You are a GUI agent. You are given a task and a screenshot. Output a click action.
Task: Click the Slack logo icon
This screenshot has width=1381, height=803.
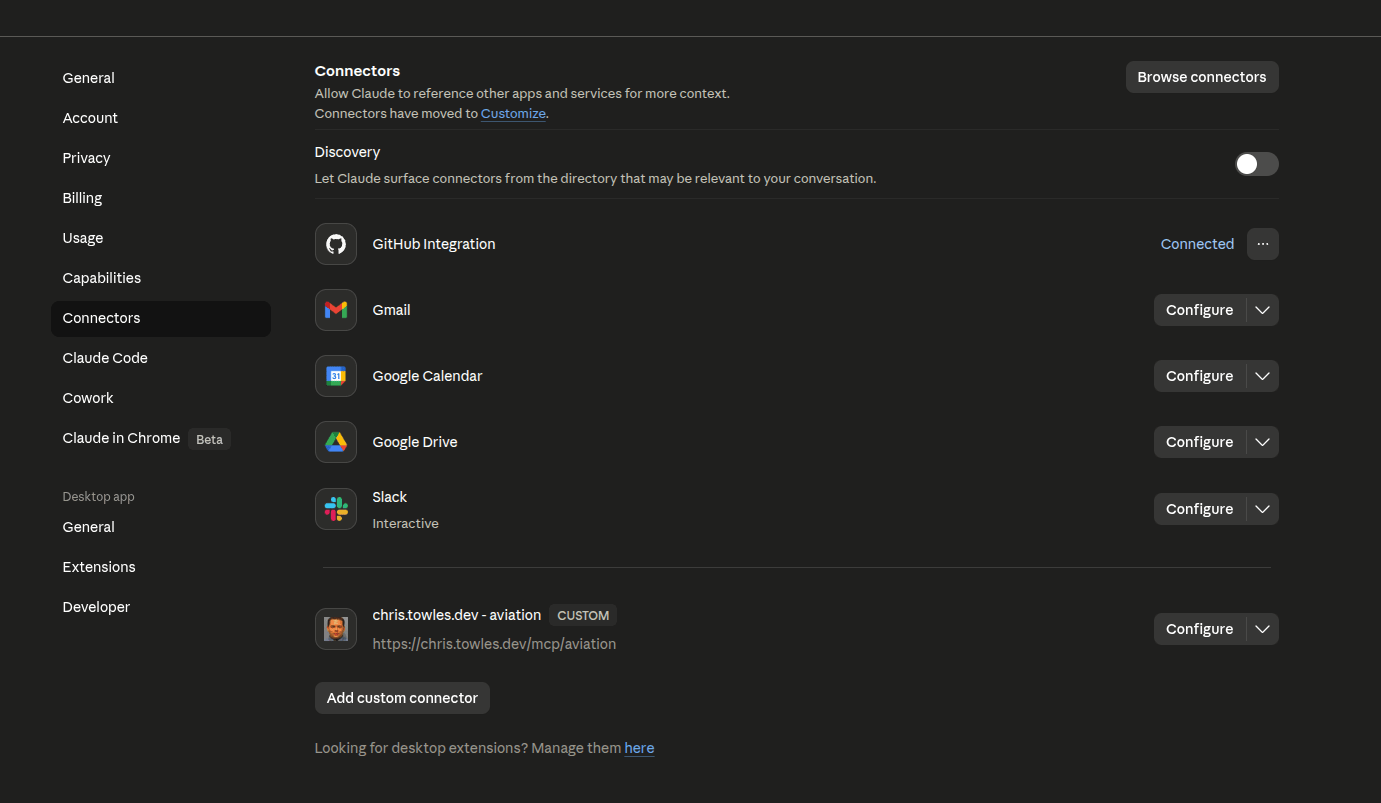coord(336,509)
